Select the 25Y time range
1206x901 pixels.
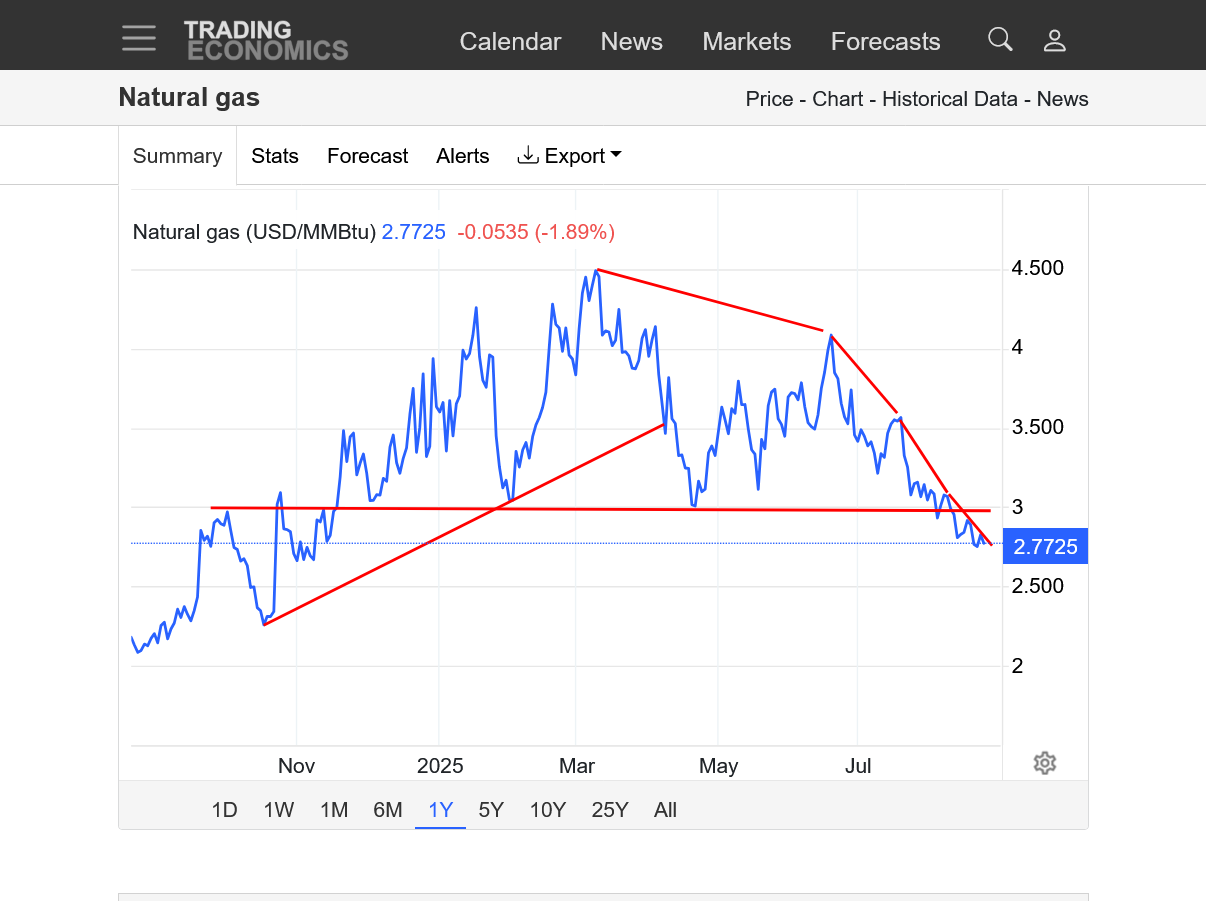pyautogui.click(x=609, y=810)
